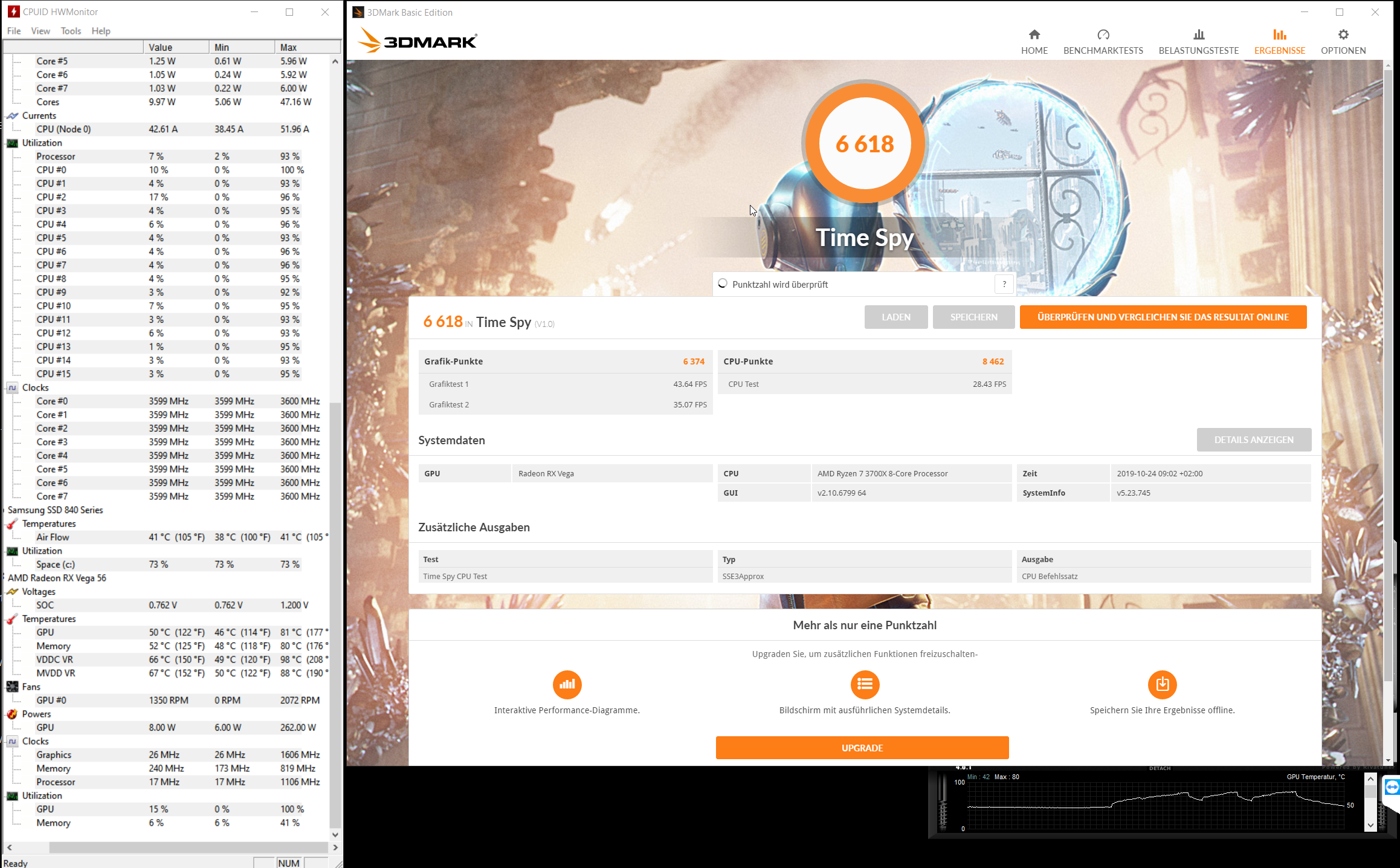The height and width of the screenshot is (868, 1400).
Task: Select the "Air Flow" temperature row
Action: tap(182, 537)
